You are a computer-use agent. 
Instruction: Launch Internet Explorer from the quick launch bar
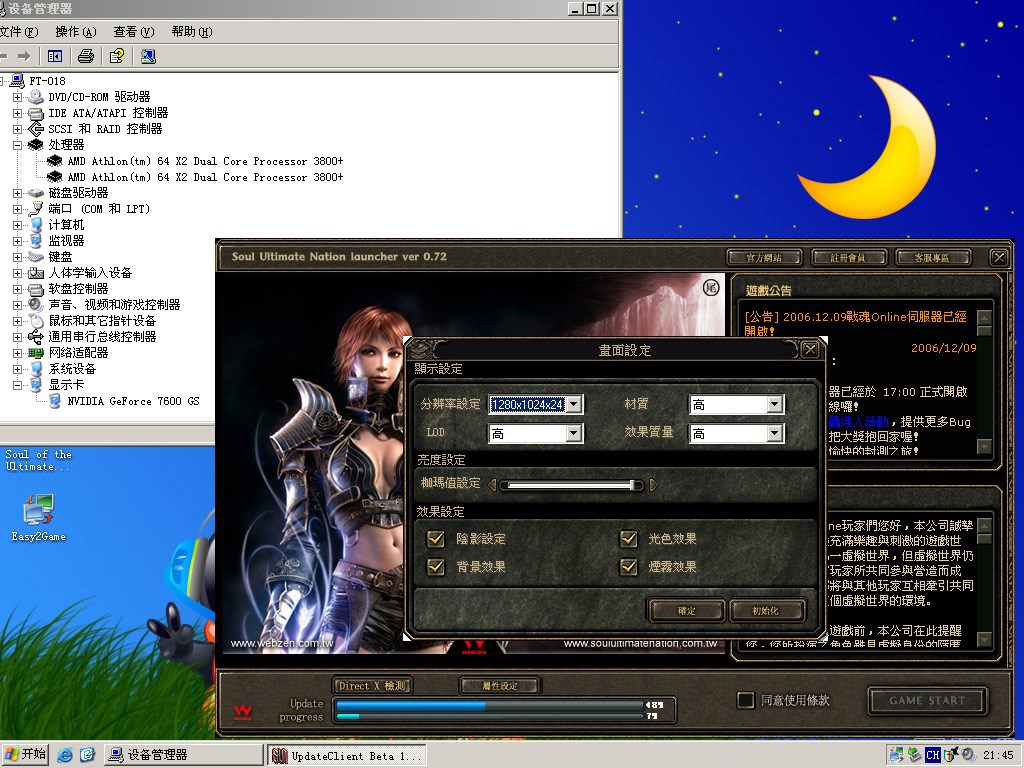pyautogui.click(x=65, y=755)
